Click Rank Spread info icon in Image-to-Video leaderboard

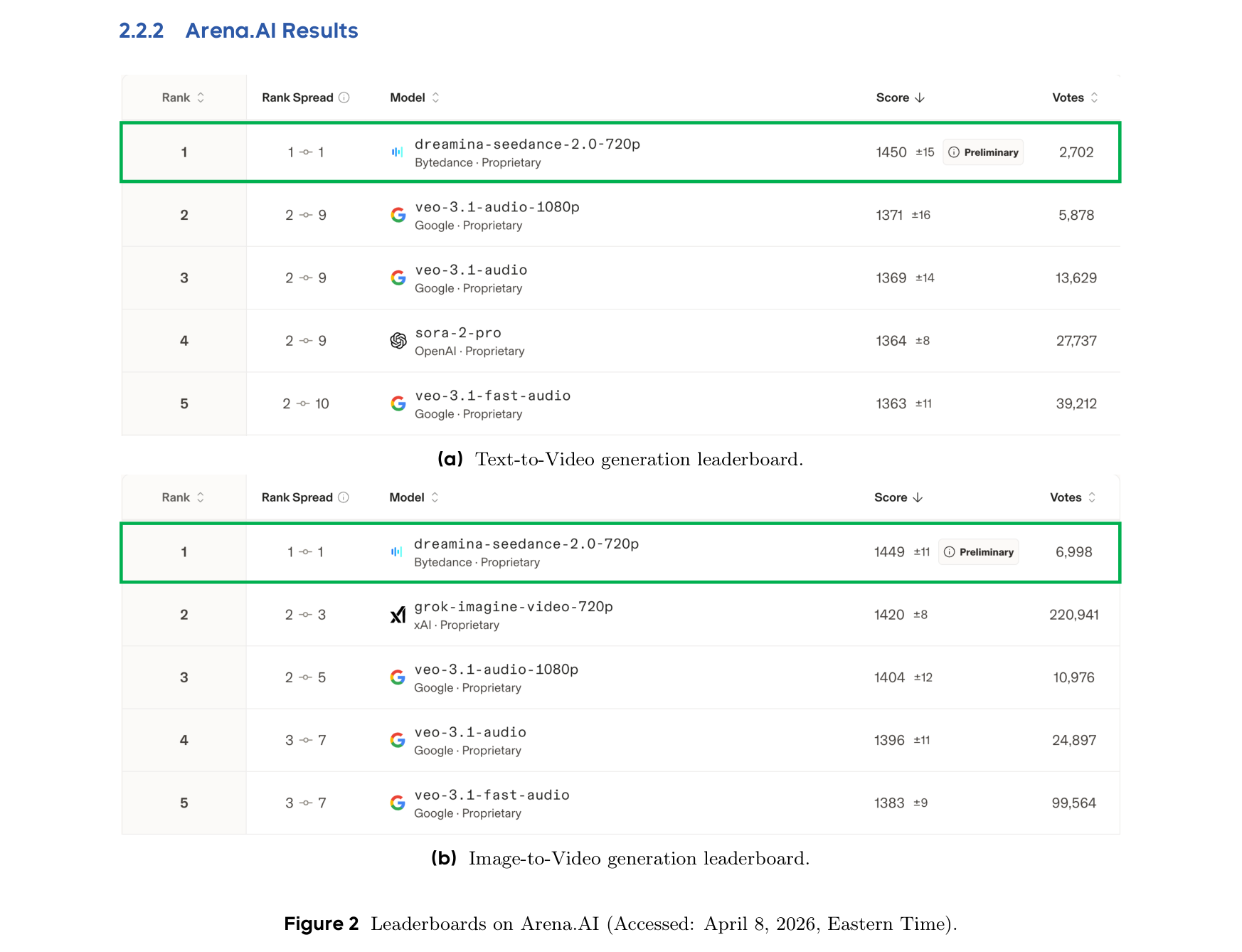(x=344, y=497)
